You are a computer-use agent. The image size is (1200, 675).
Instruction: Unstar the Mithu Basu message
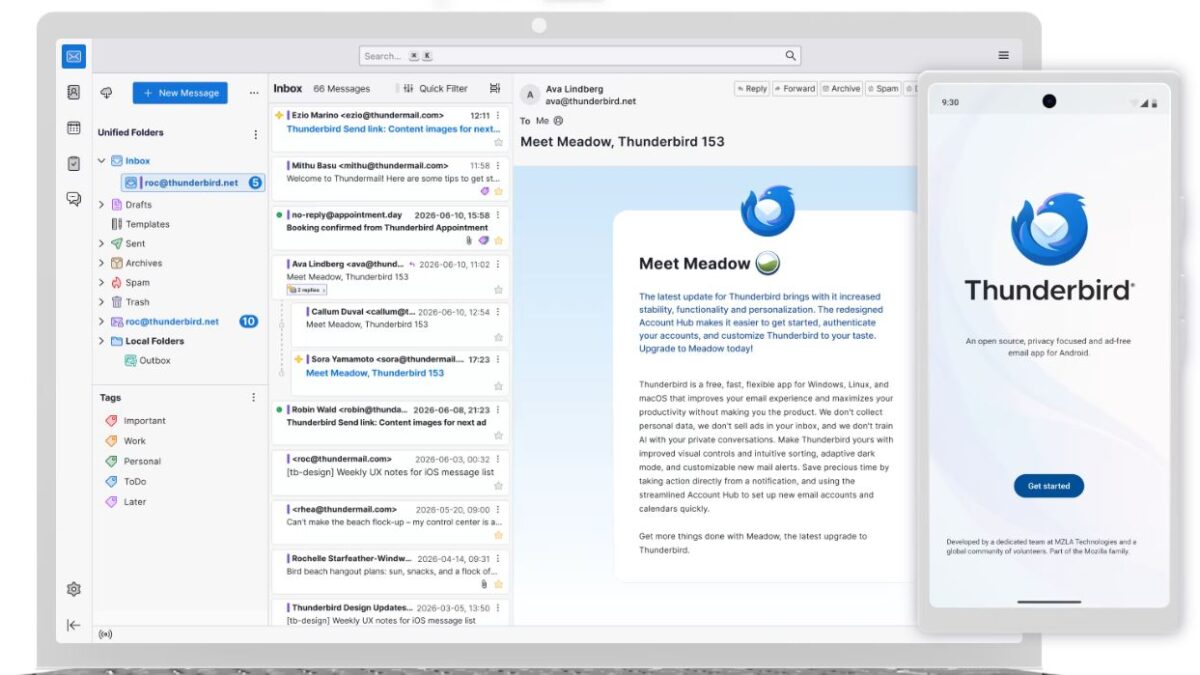[498, 191]
